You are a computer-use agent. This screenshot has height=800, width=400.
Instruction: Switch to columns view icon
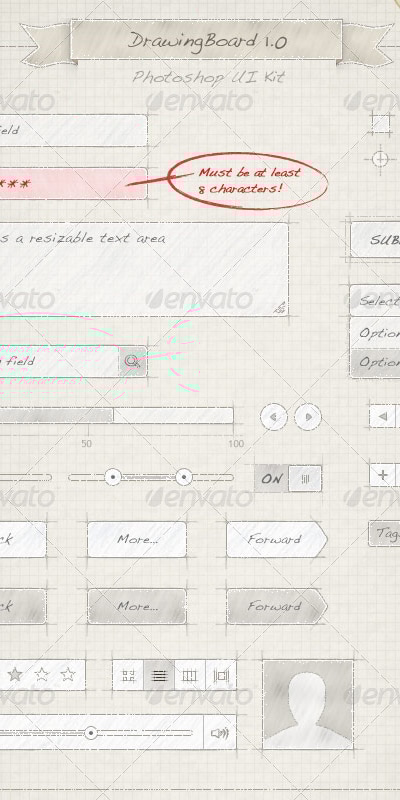190,676
